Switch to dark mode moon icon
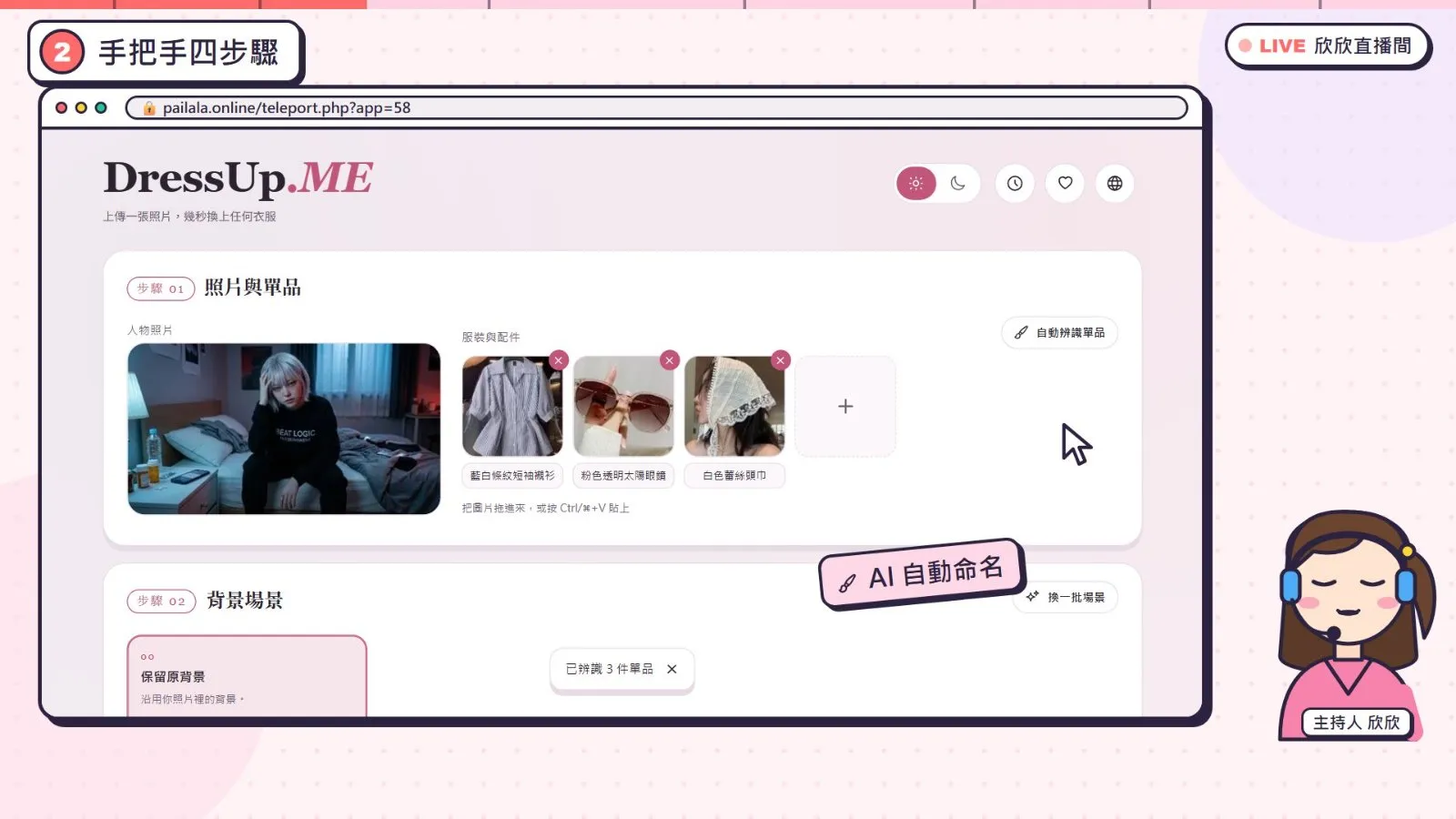Viewport: 1456px width, 819px height. (958, 183)
